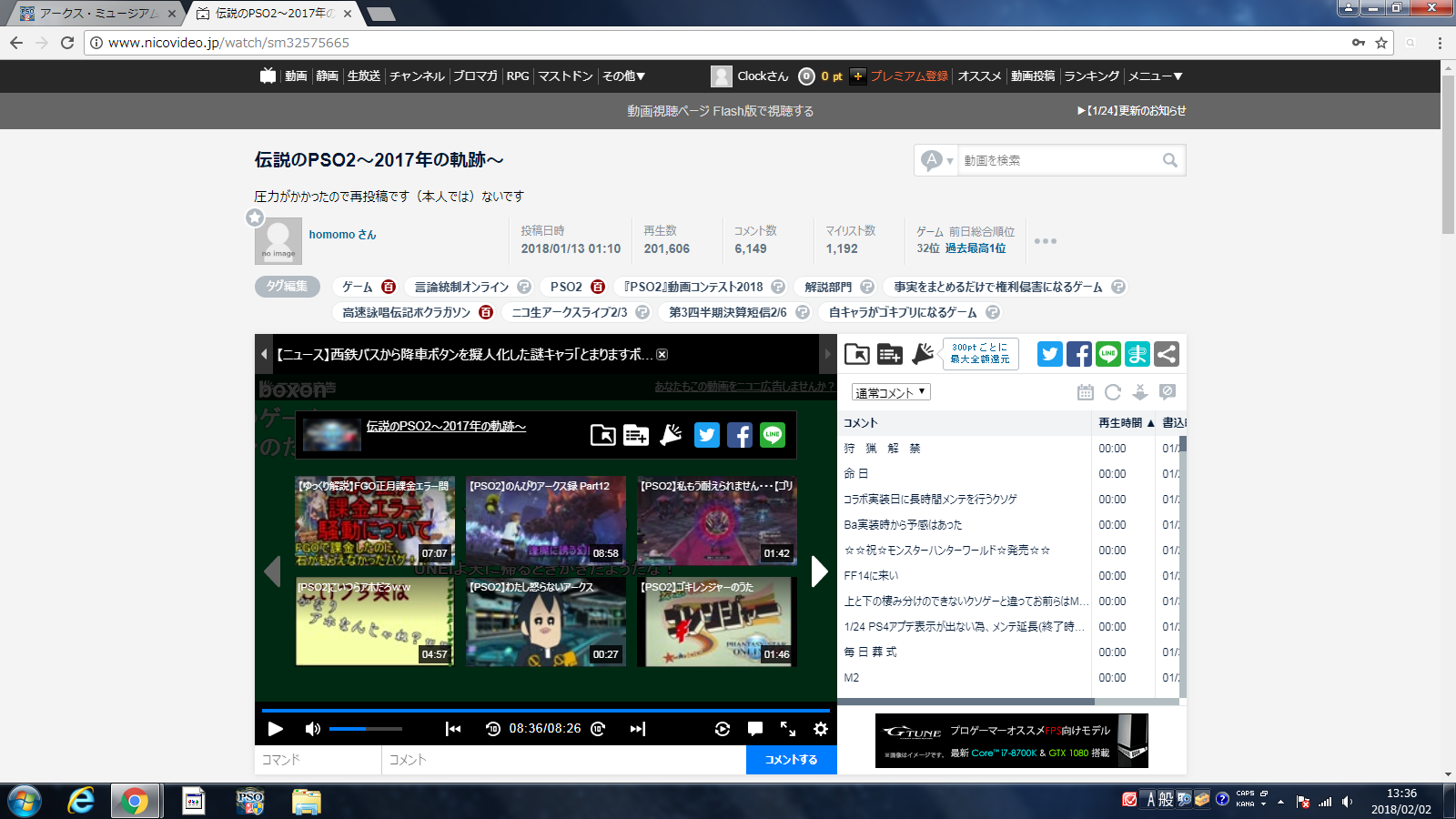Reload the page in browser toolbar
The height and width of the screenshot is (819, 1456).
(x=67, y=43)
